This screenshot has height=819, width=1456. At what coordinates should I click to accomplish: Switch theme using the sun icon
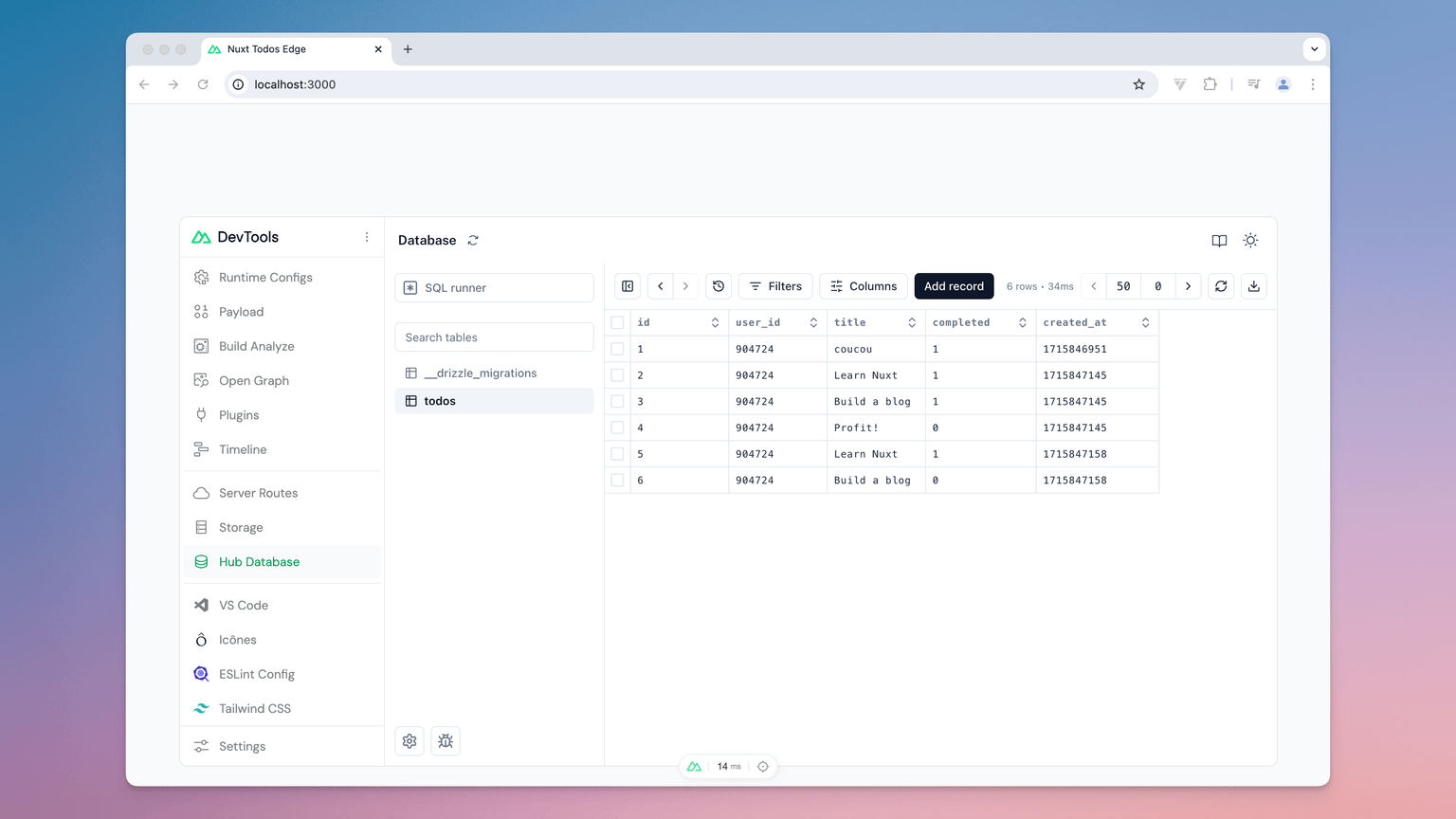(1250, 241)
